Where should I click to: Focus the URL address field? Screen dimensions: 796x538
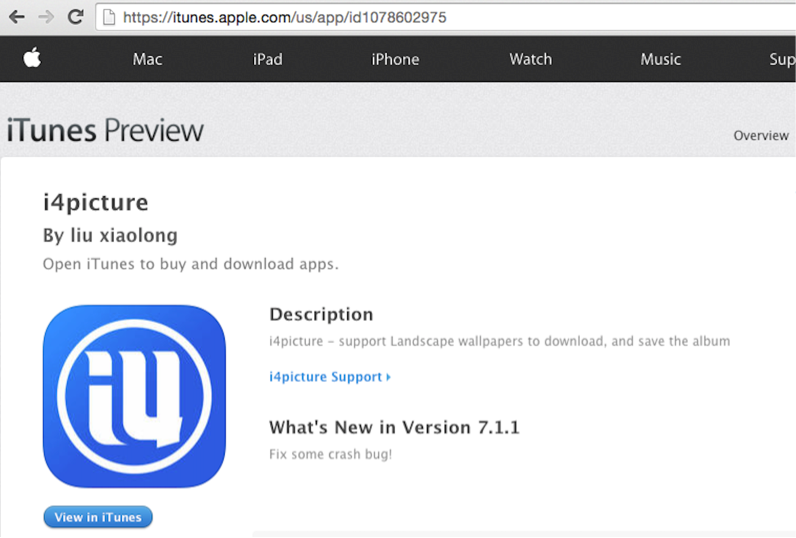coord(400,17)
